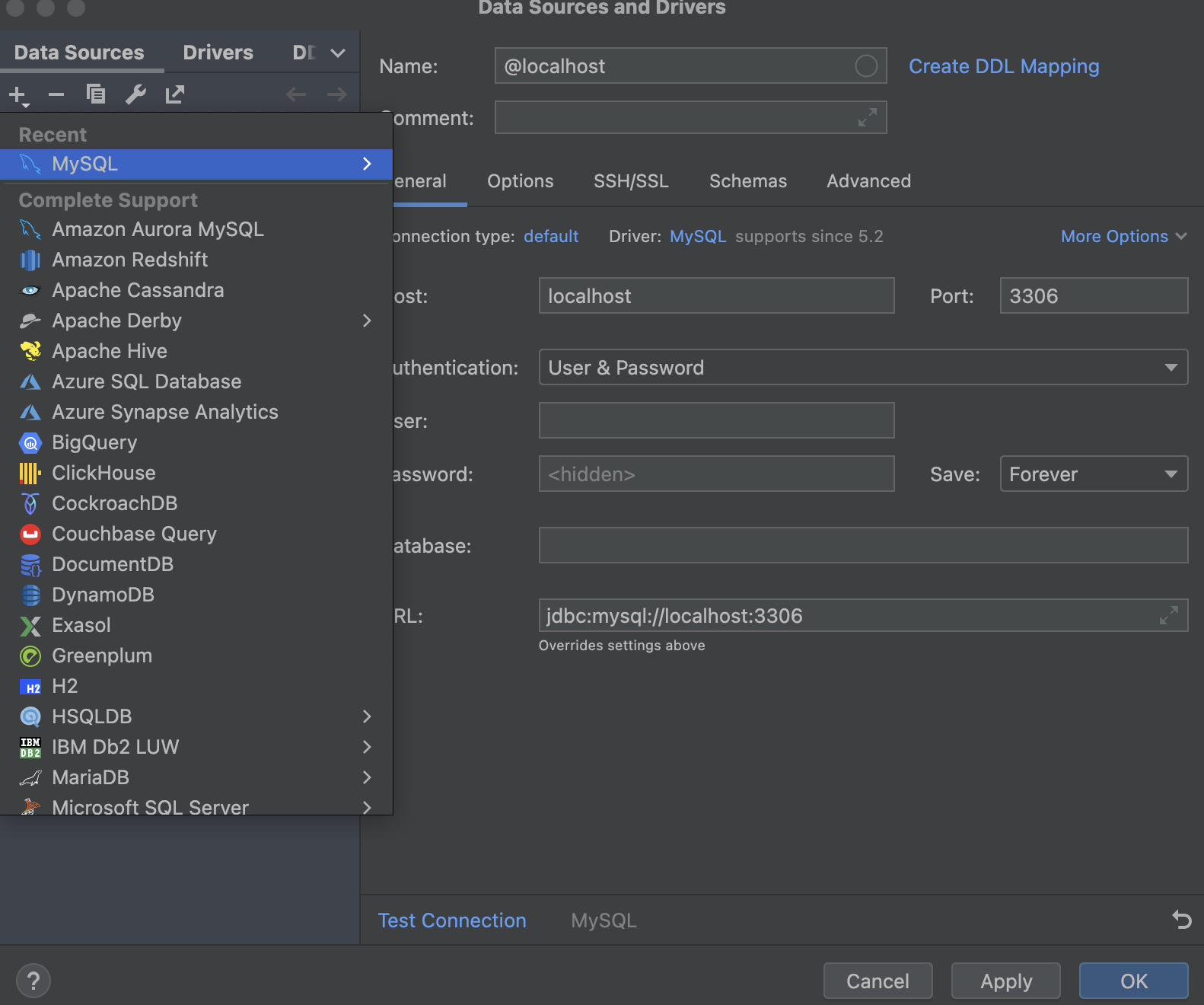The height and width of the screenshot is (1005, 1204).
Task: Open the Authentication dropdown
Action: pos(863,367)
